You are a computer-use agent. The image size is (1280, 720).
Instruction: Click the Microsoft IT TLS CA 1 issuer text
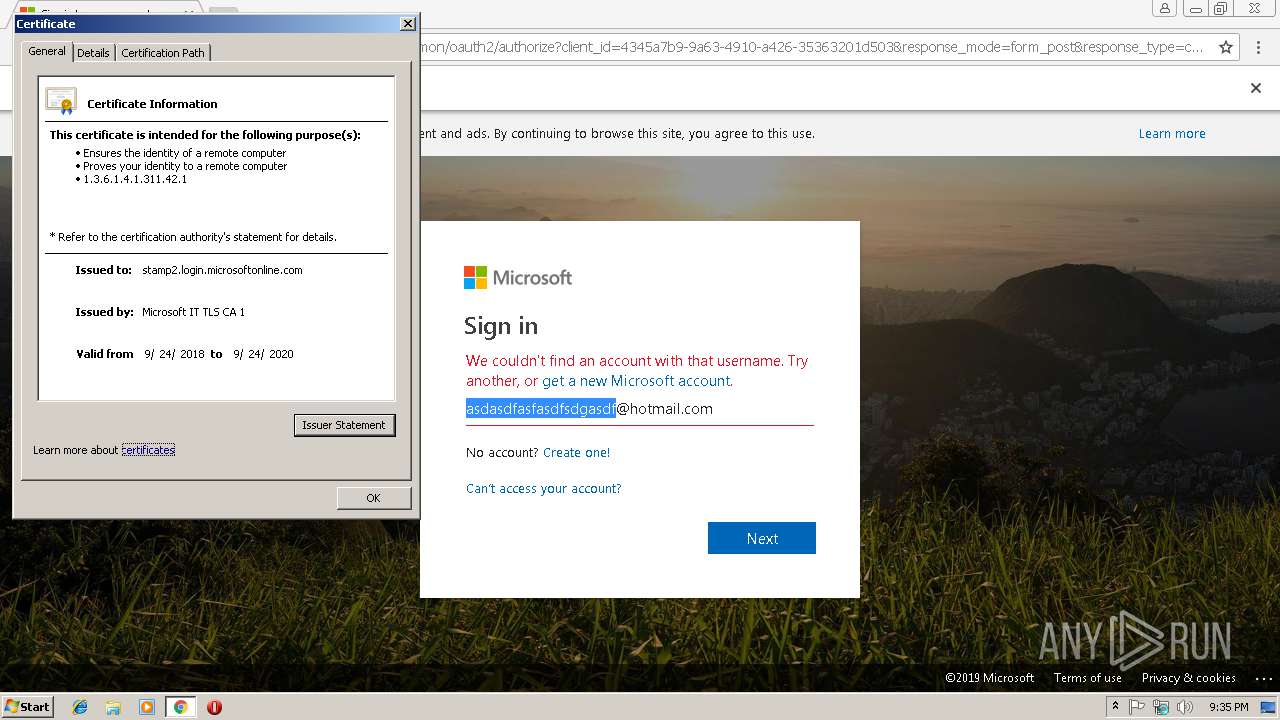click(x=193, y=312)
